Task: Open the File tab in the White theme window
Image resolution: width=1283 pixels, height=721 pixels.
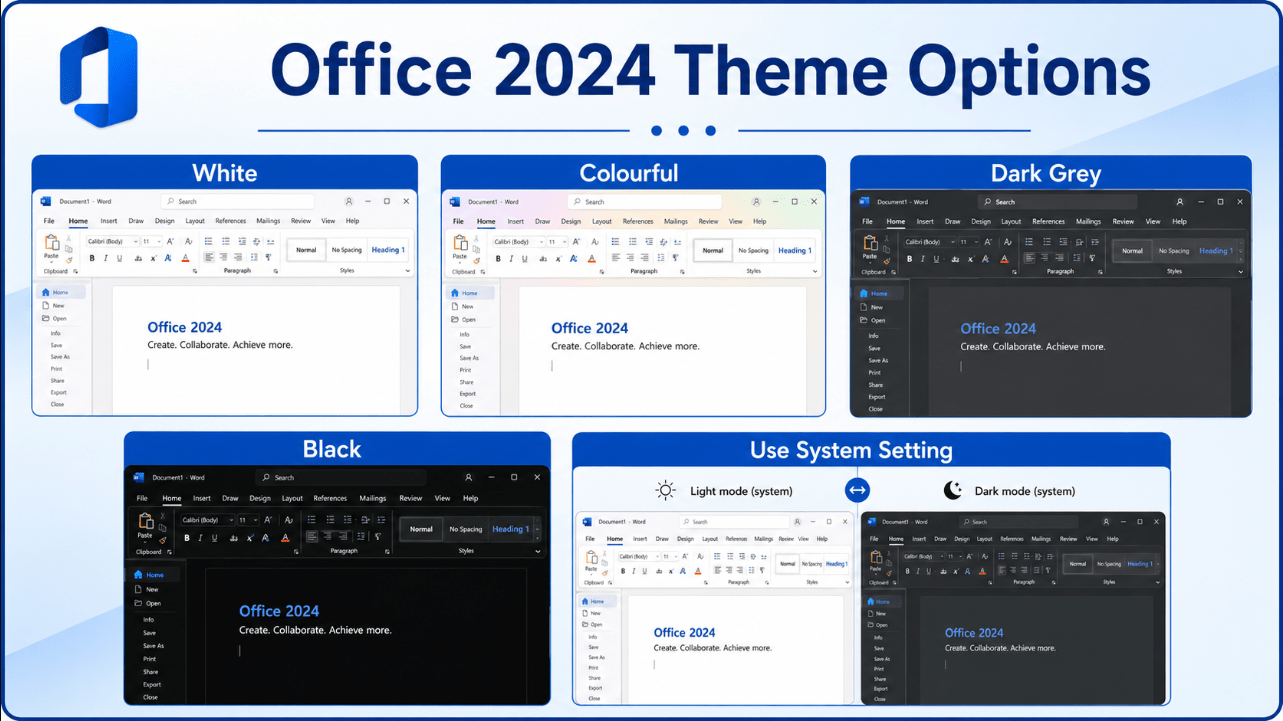Action: pos(49,221)
